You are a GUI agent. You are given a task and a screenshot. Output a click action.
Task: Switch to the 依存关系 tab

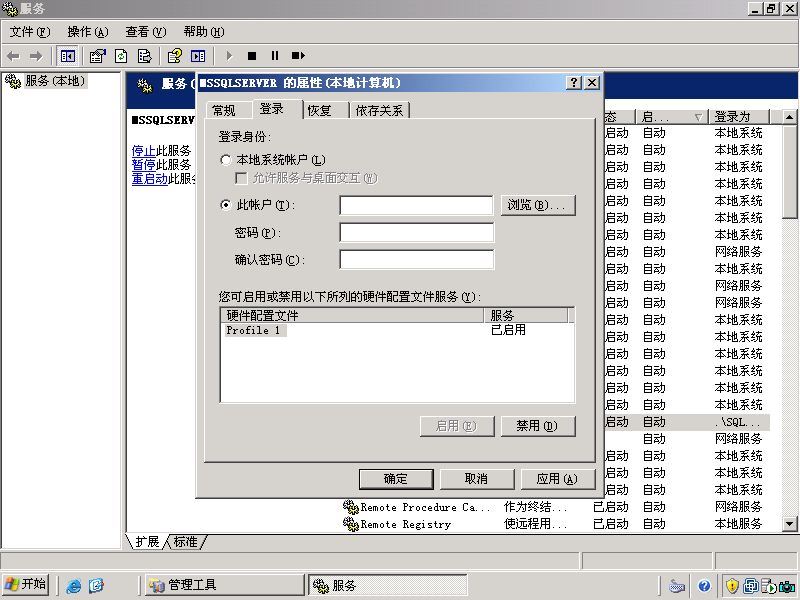[380, 110]
